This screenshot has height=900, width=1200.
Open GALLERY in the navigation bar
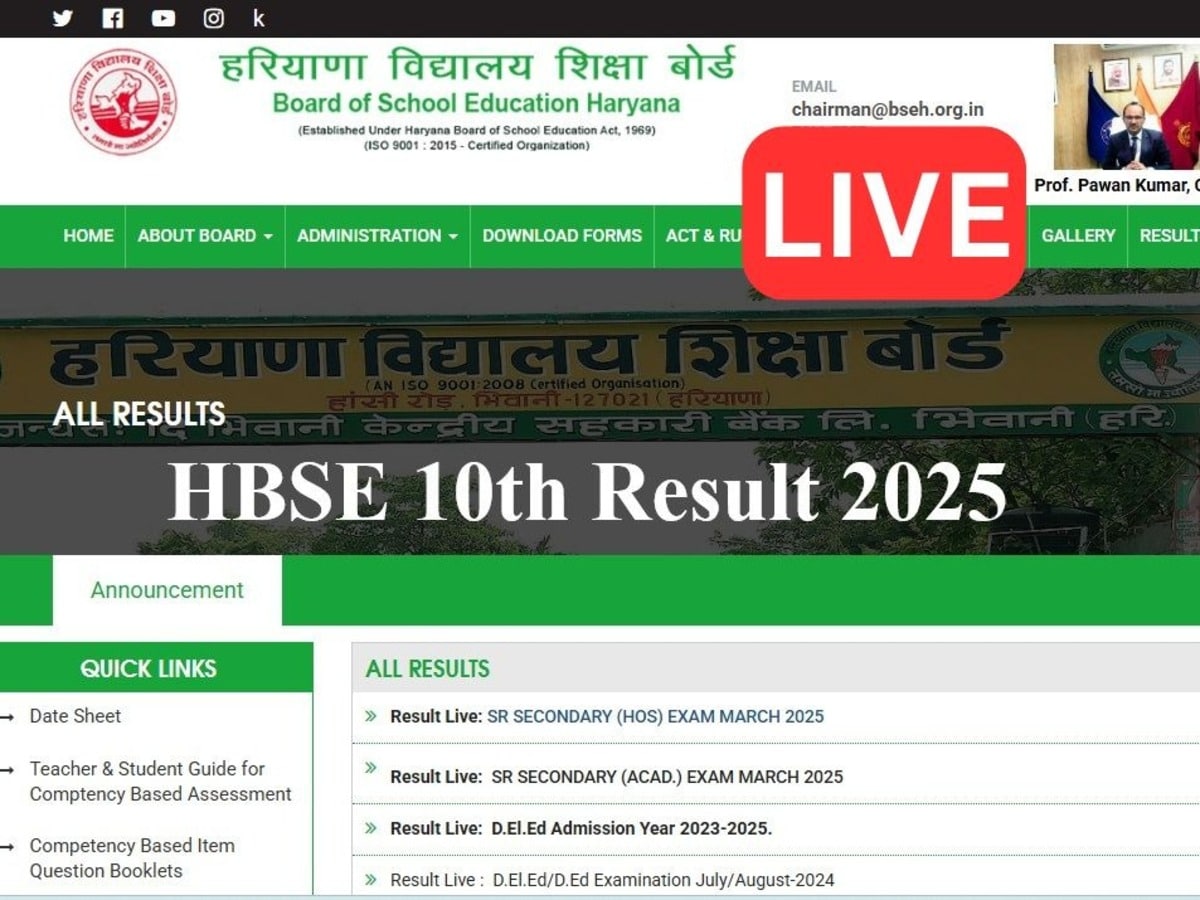(x=1078, y=236)
